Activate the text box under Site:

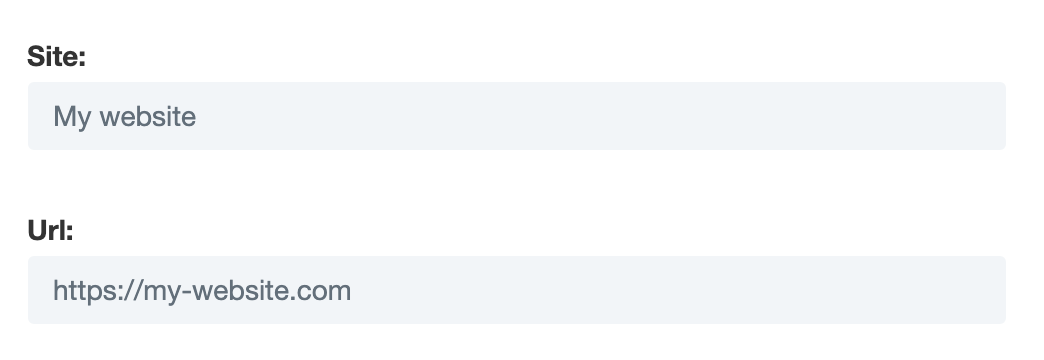517,116
